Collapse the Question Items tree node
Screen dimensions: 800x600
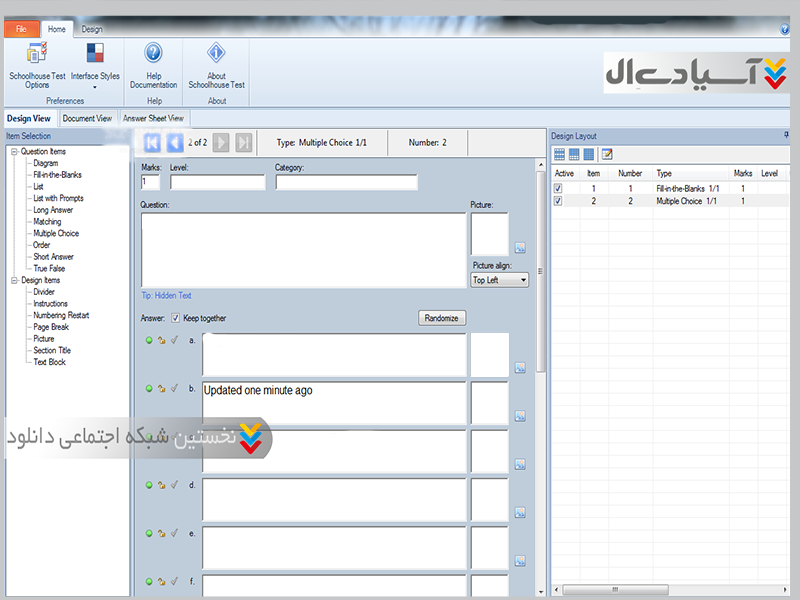[x=14, y=152]
